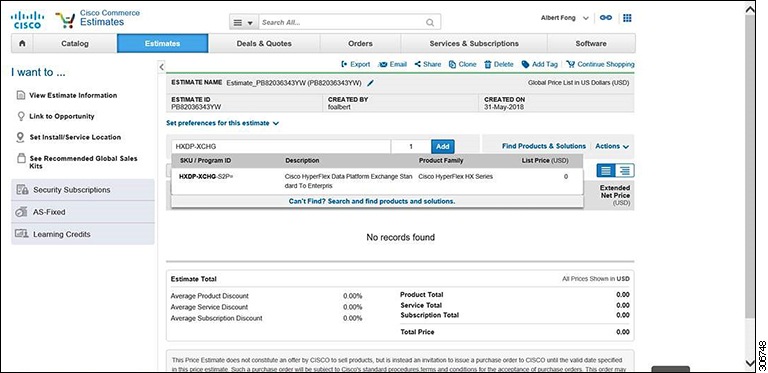Screen dimensions: 768x373
Task: Open the Actions dropdown
Action: (x=612, y=146)
